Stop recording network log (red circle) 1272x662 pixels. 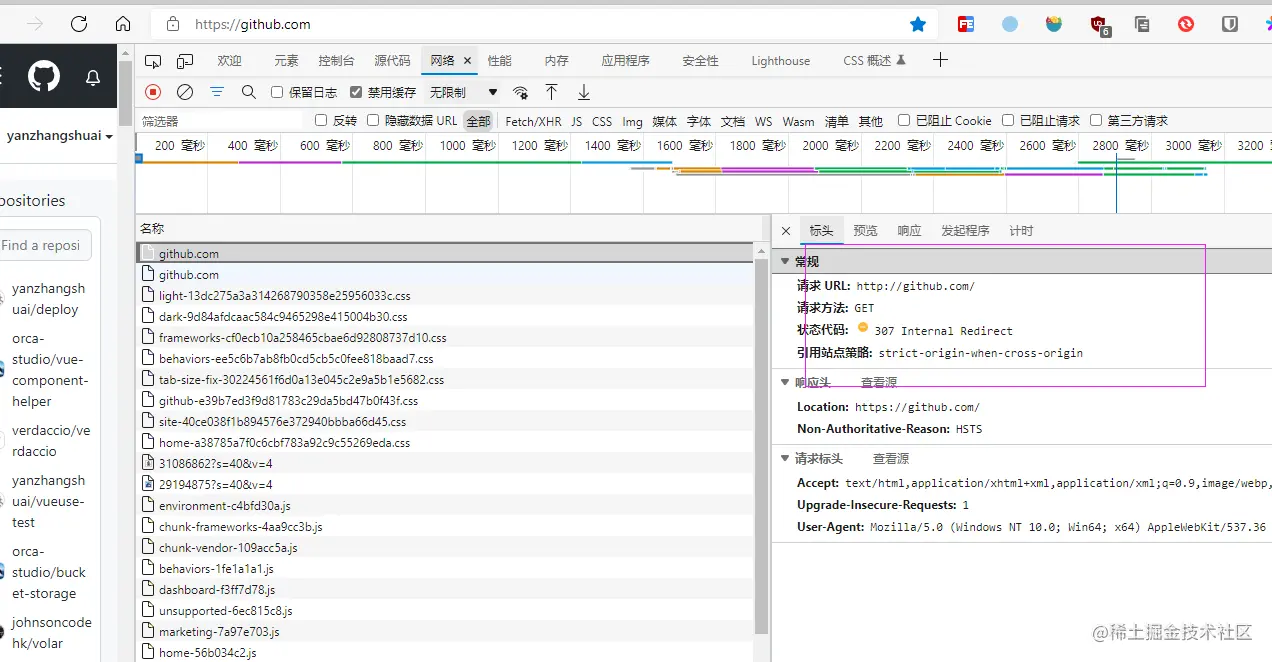(153, 92)
